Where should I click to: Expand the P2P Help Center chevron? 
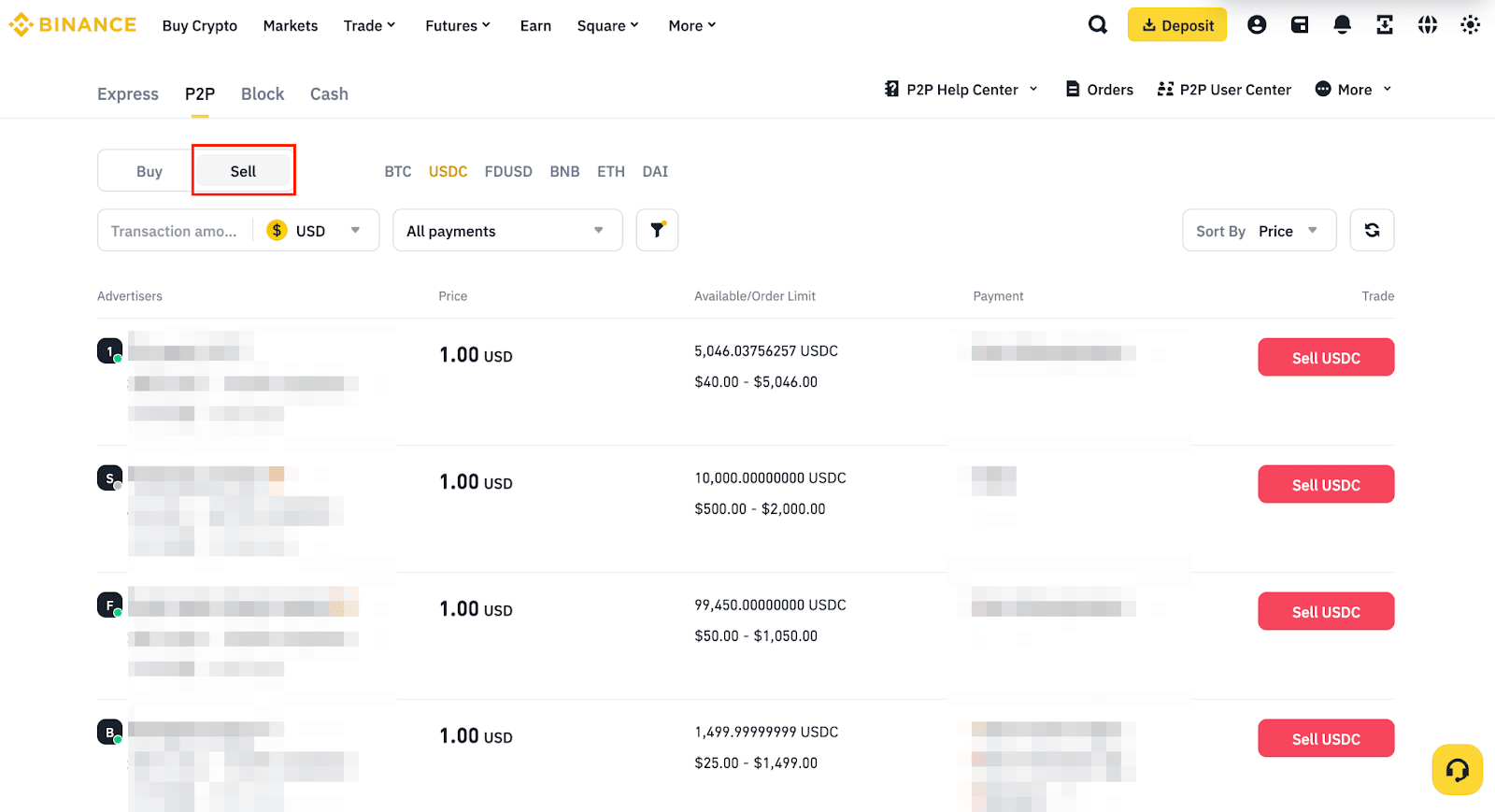tap(1033, 89)
